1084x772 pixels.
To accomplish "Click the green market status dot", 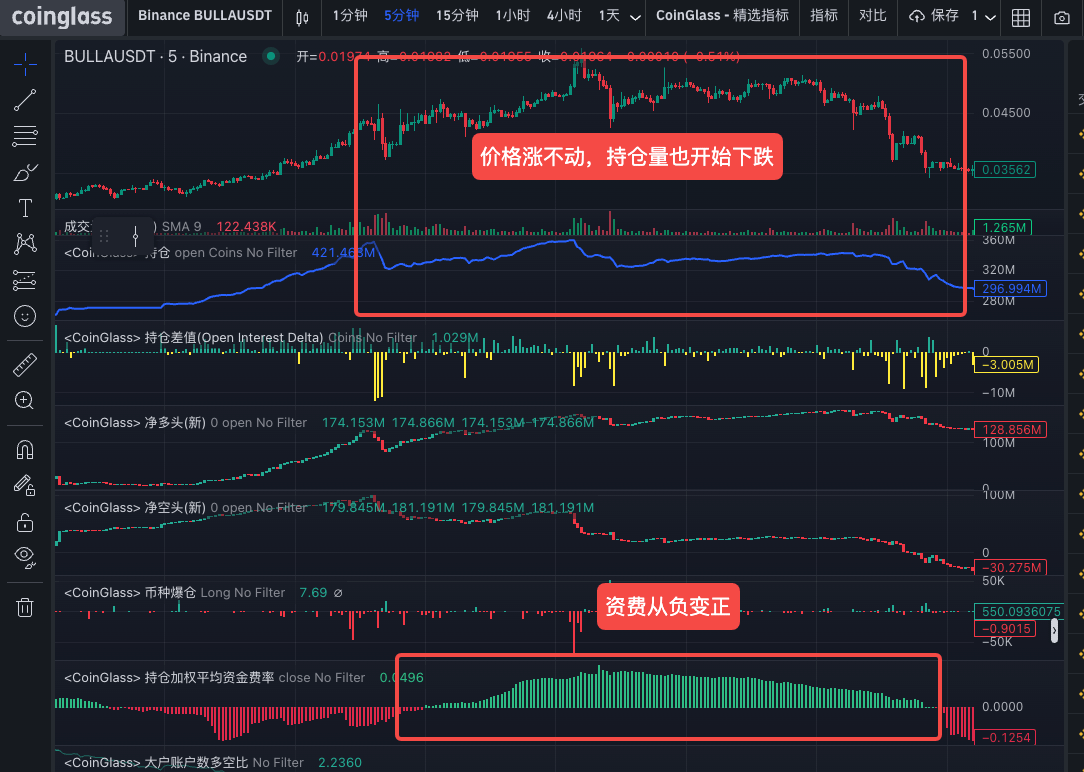I will pos(271,57).
